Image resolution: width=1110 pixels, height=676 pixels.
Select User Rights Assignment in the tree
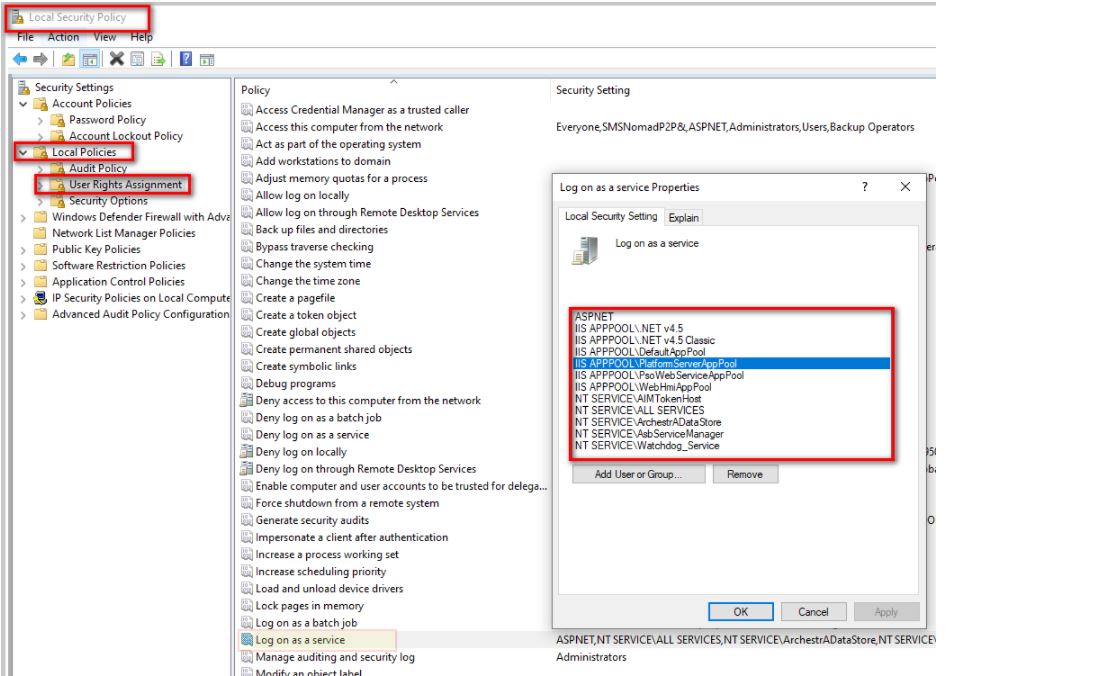[x=125, y=185]
